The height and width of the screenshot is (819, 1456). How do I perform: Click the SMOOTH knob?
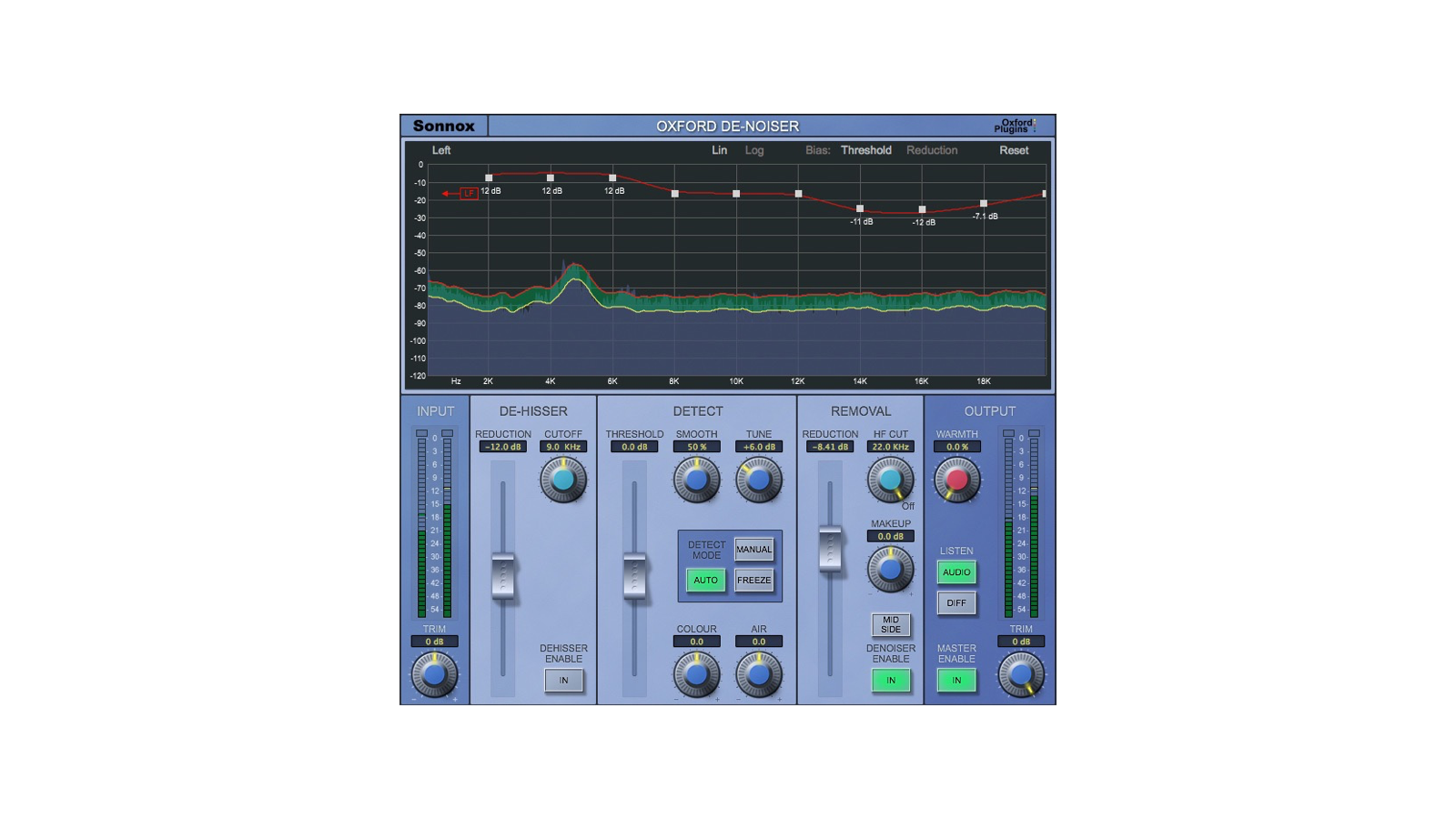coord(696,480)
